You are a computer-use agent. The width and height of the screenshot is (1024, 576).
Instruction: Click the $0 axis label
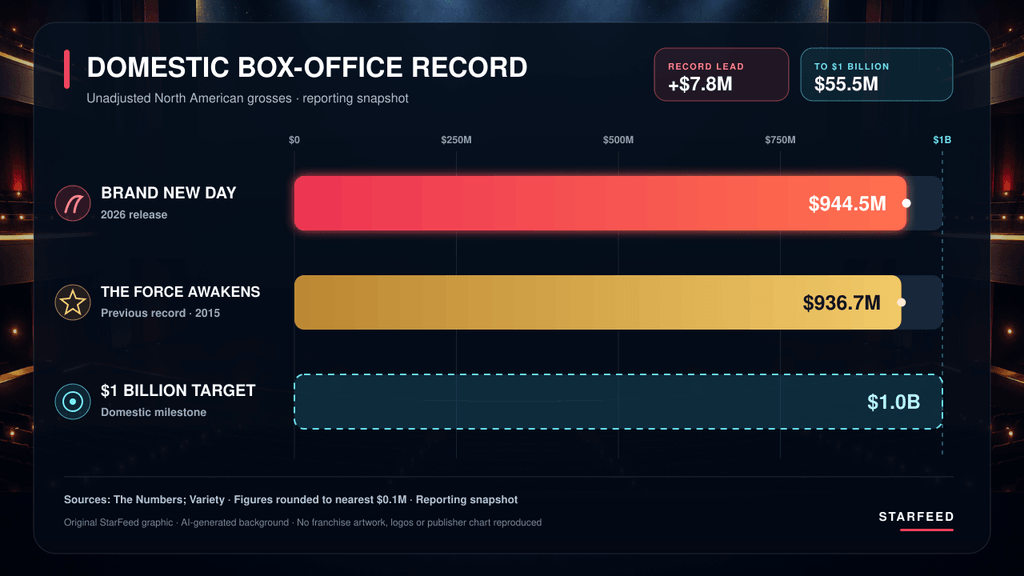(x=295, y=140)
